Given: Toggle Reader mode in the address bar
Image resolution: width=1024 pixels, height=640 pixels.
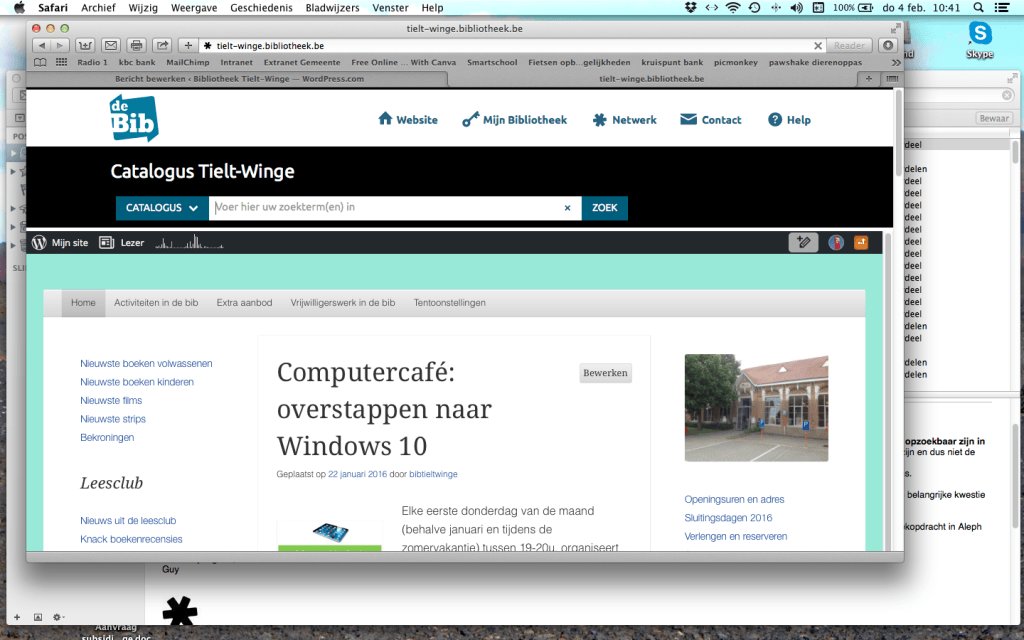Looking at the screenshot, I should pos(849,44).
